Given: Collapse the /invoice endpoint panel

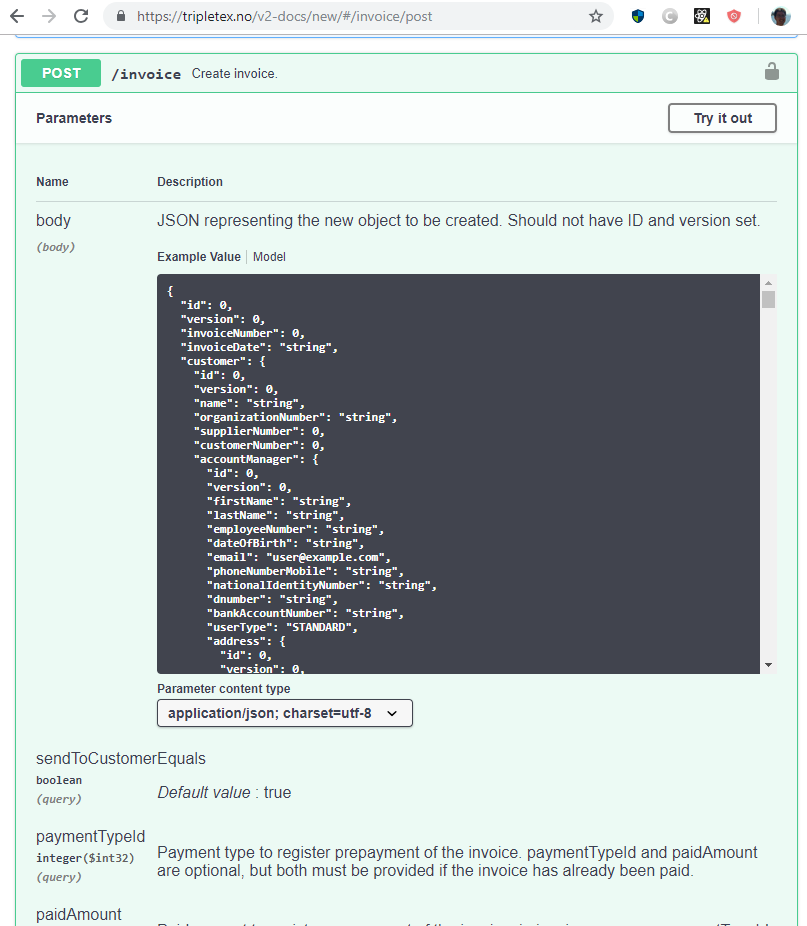Looking at the screenshot, I should [400, 72].
